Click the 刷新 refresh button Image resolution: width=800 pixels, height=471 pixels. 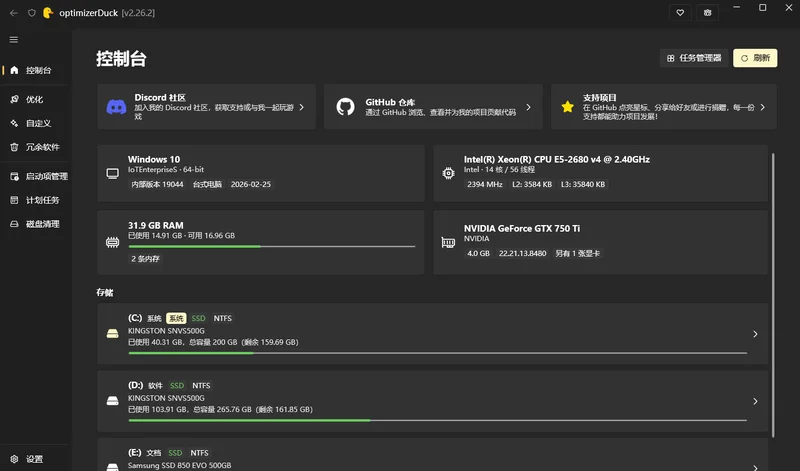755,58
